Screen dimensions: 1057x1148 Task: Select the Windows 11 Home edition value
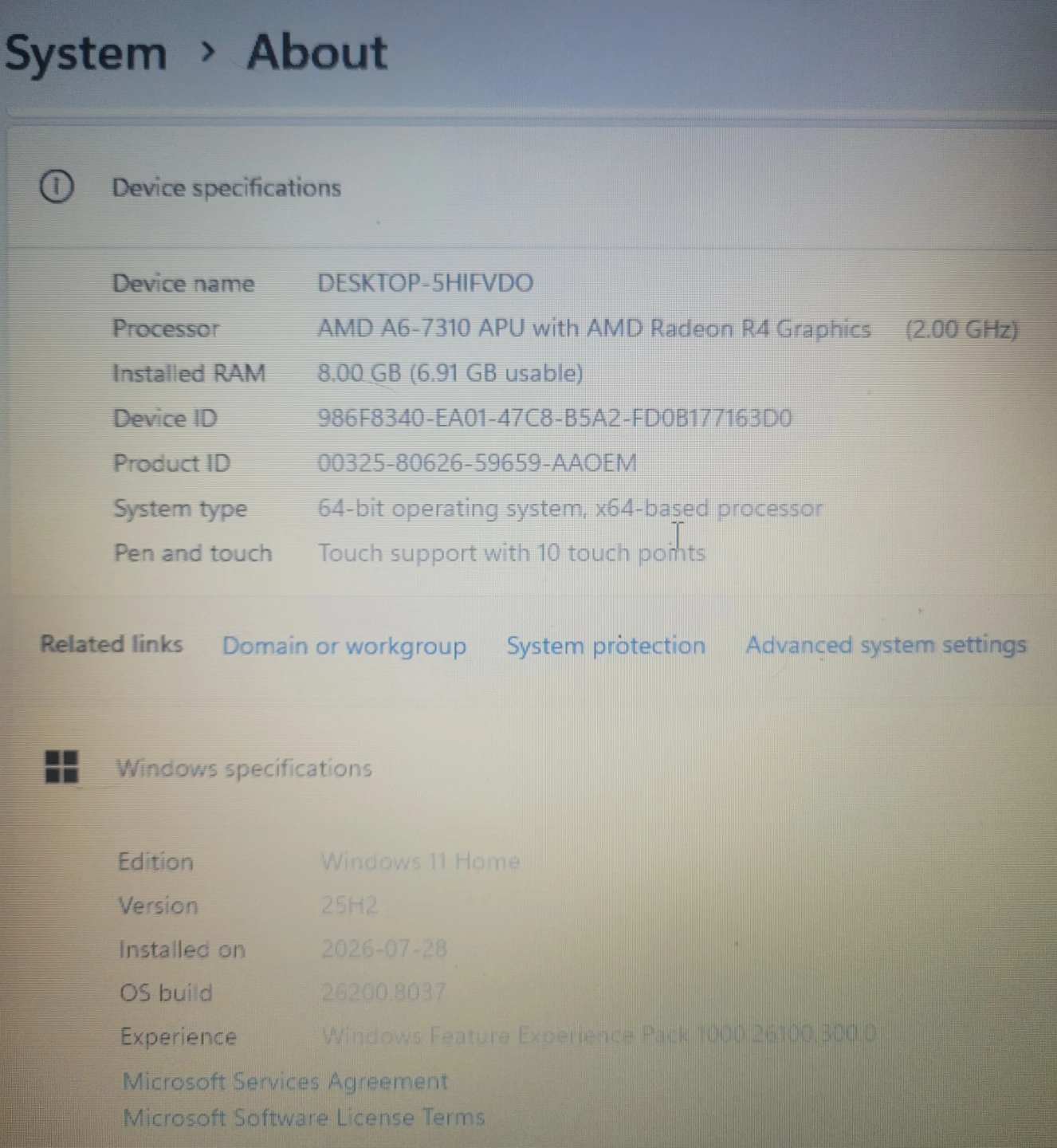coord(420,861)
